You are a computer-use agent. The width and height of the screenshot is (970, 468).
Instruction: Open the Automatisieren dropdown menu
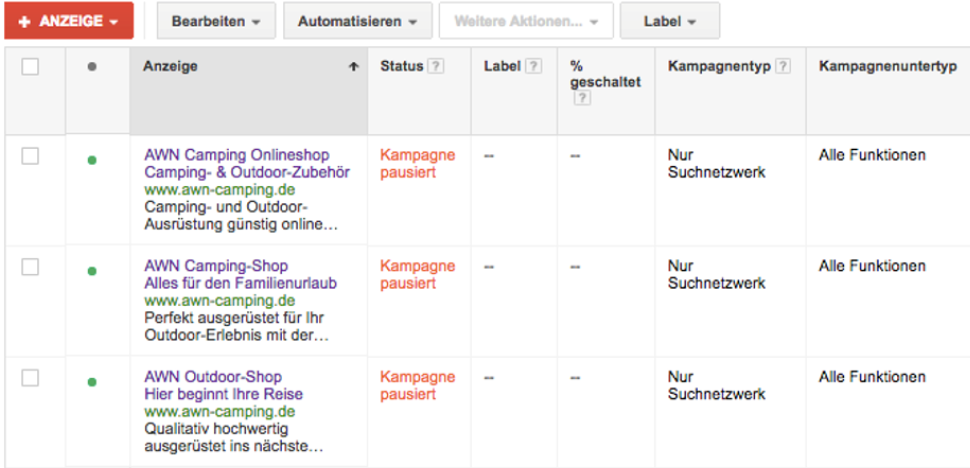[358, 21]
